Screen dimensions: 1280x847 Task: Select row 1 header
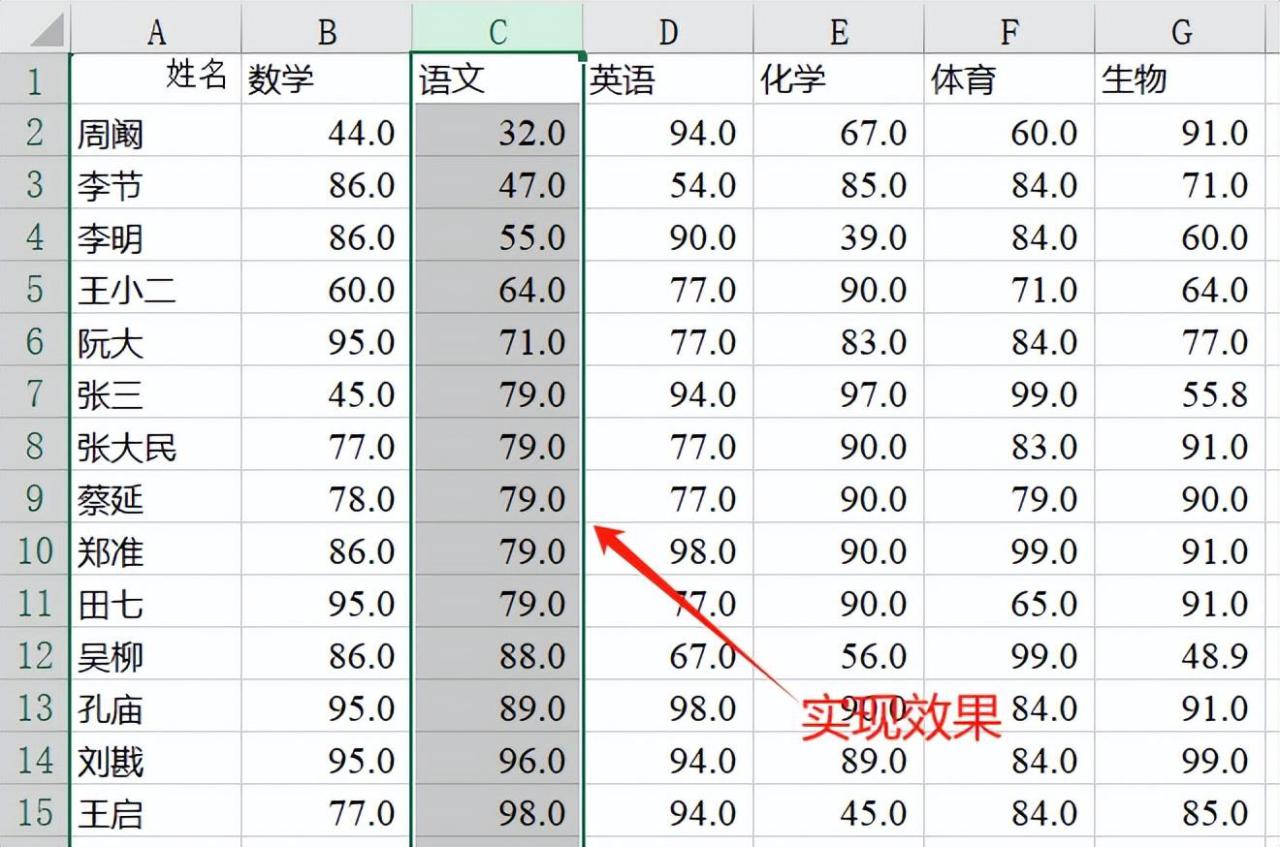tap(34, 79)
